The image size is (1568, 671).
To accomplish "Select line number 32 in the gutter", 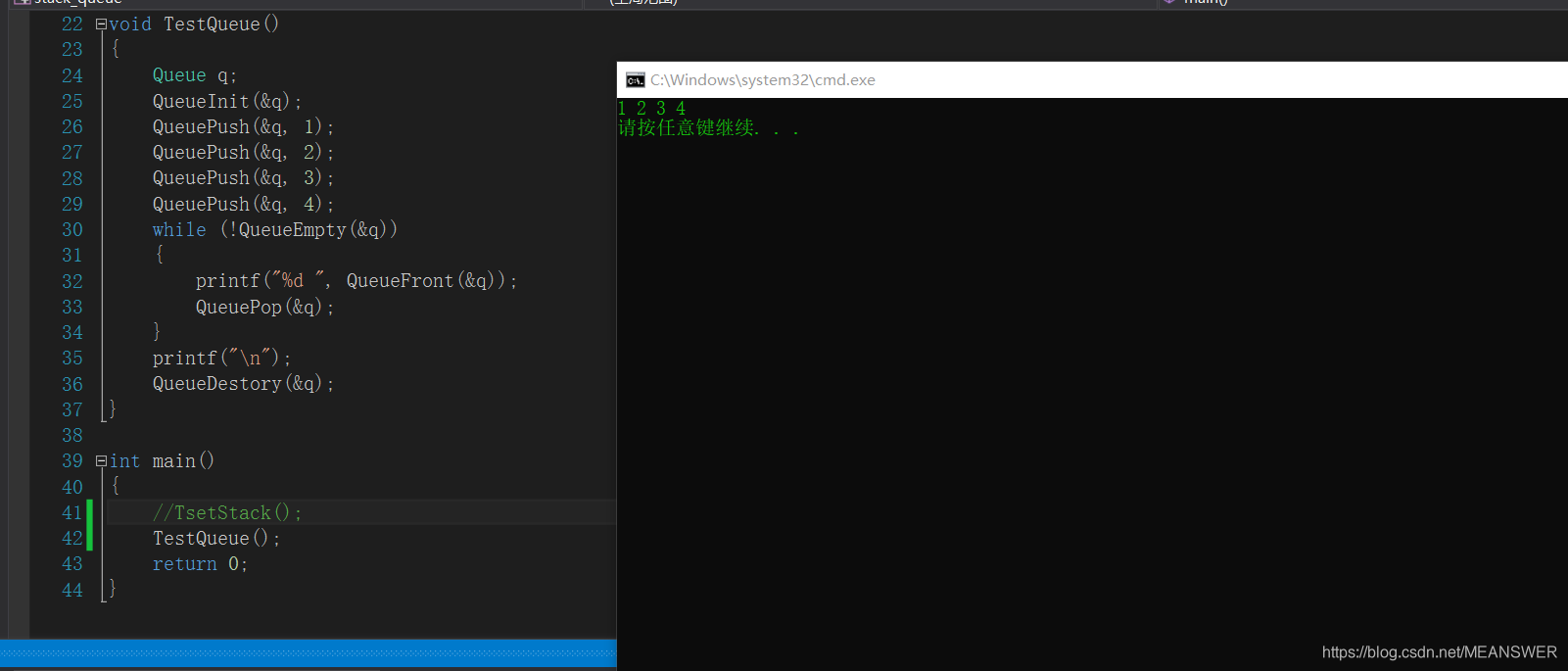I will 72,282.
